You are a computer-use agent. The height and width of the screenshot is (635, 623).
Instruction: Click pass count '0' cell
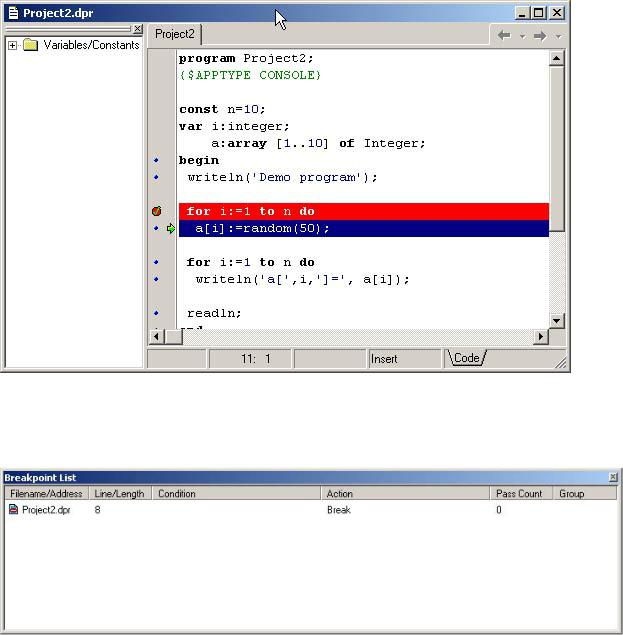tap(499, 510)
